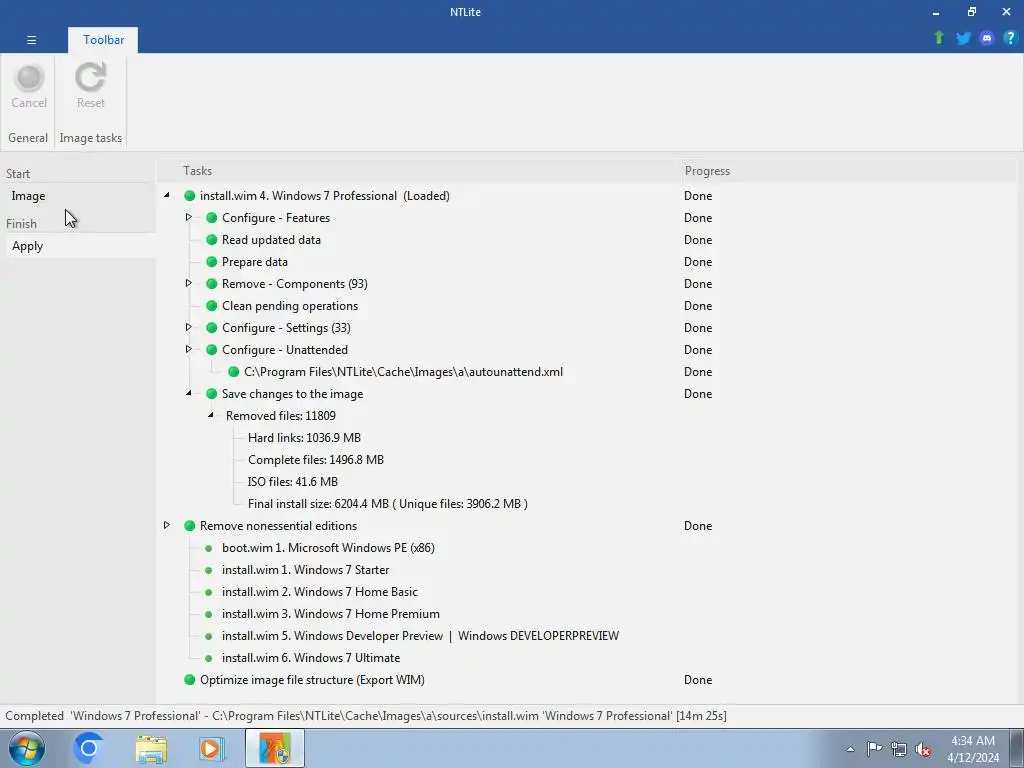The height and width of the screenshot is (768, 1024).
Task: Expand the Configure - Unattended node arrow
Action: click(188, 349)
